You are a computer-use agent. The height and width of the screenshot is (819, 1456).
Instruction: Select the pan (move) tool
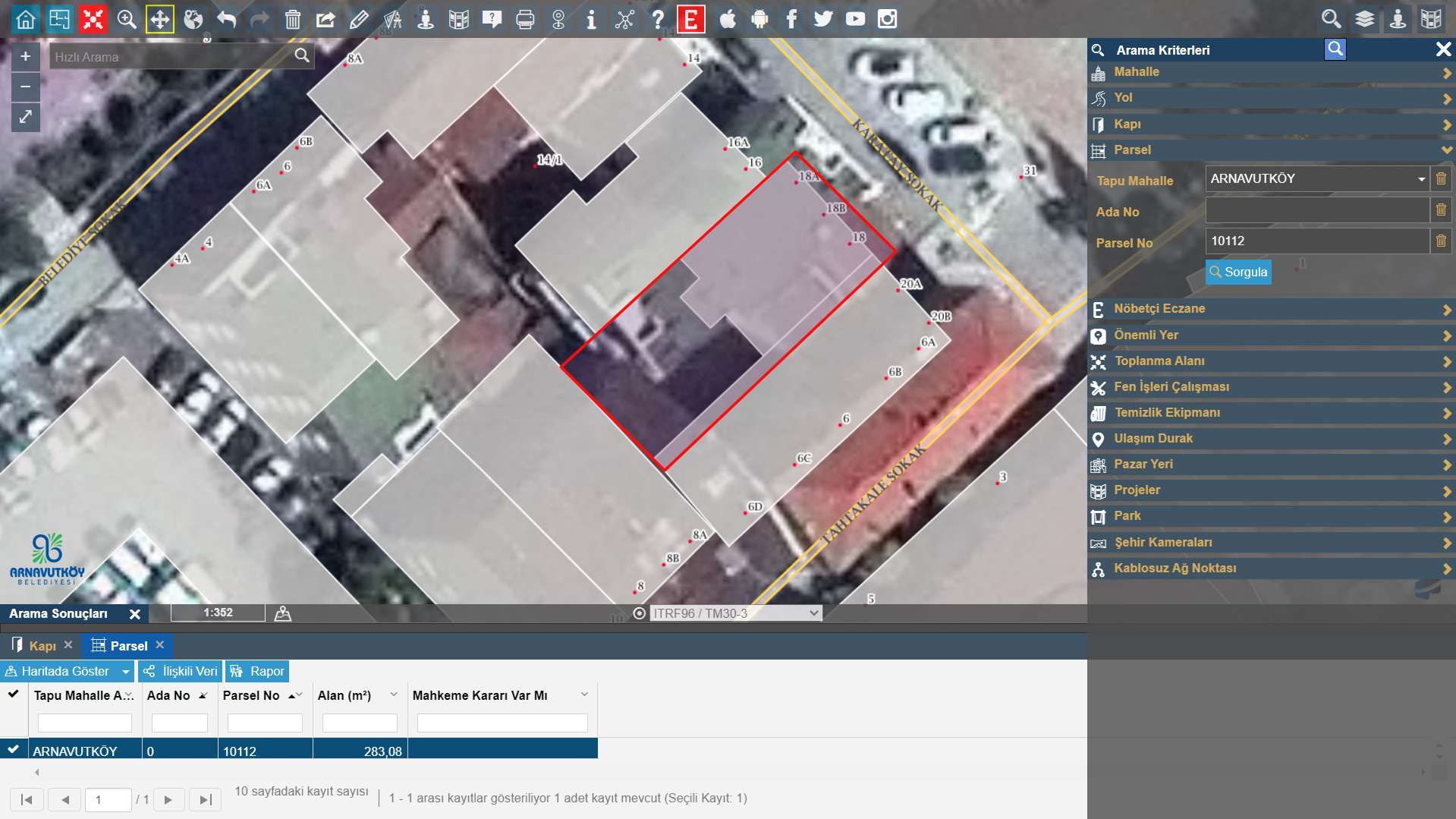(x=159, y=19)
